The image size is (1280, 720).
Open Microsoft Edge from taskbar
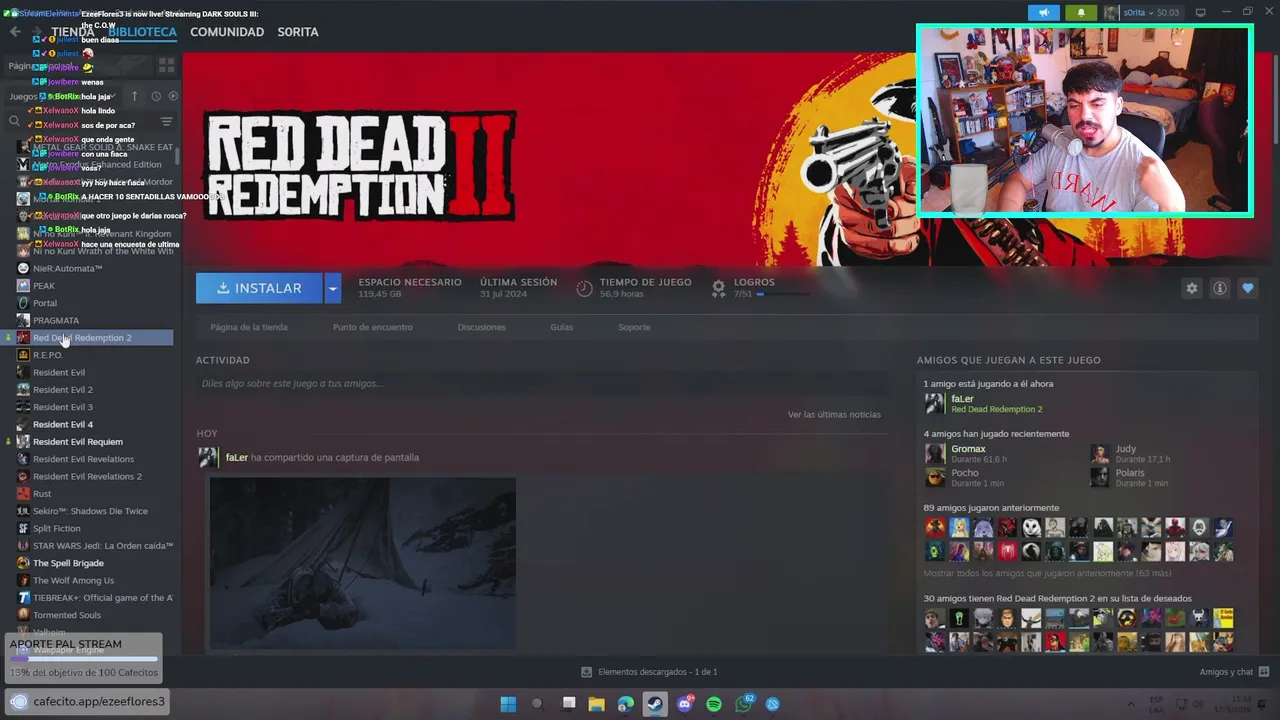(x=626, y=703)
